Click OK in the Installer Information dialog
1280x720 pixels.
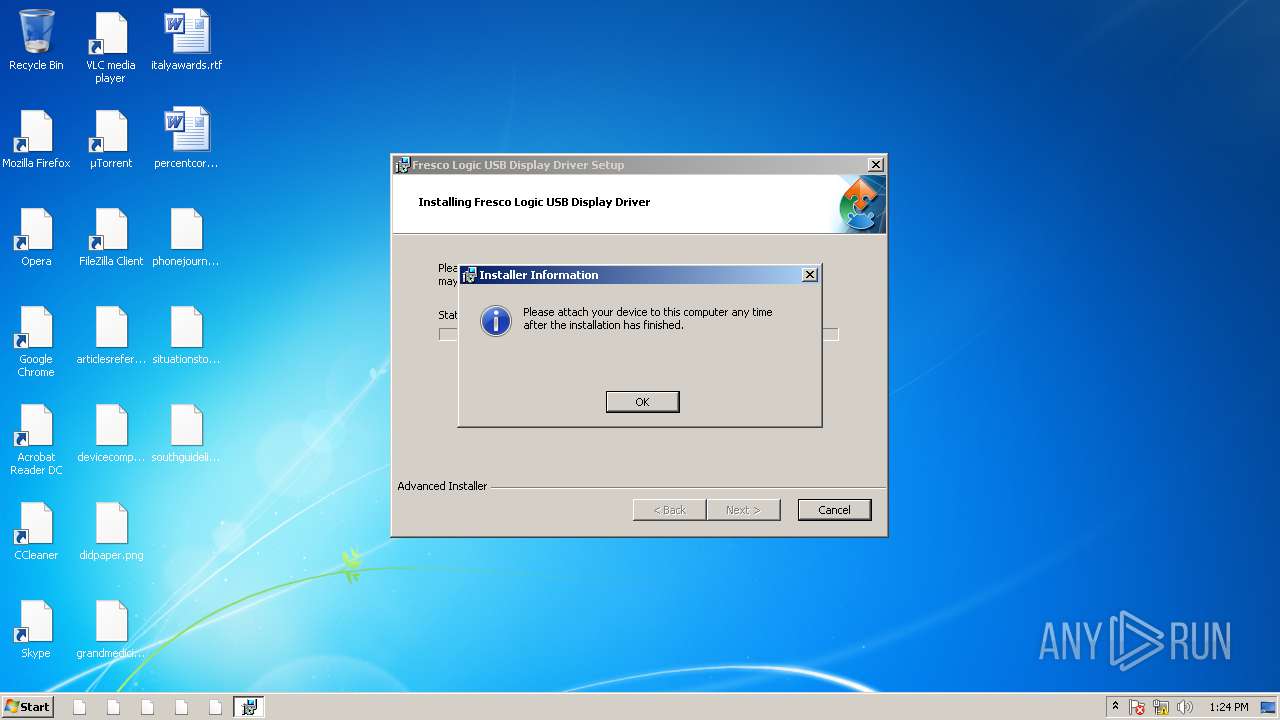pos(642,401)
